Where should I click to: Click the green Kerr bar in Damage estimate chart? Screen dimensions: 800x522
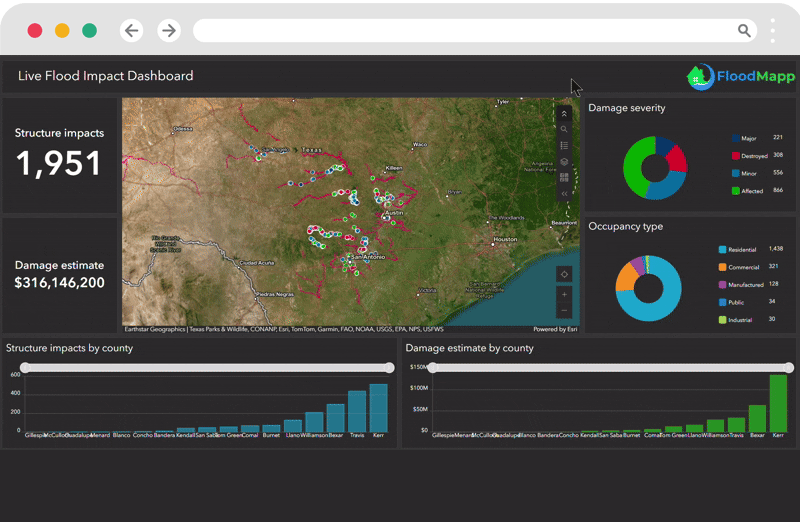pyautogui.click(x=778, y=404)
